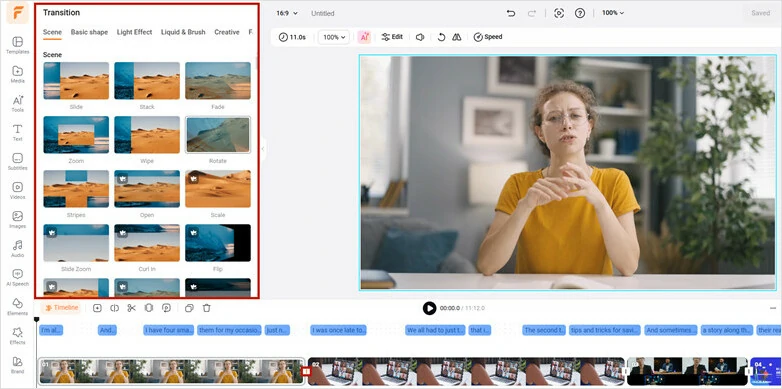Click the split icon beside the scissors
Viewport: 782px width, 389px height.
[114, 308]
